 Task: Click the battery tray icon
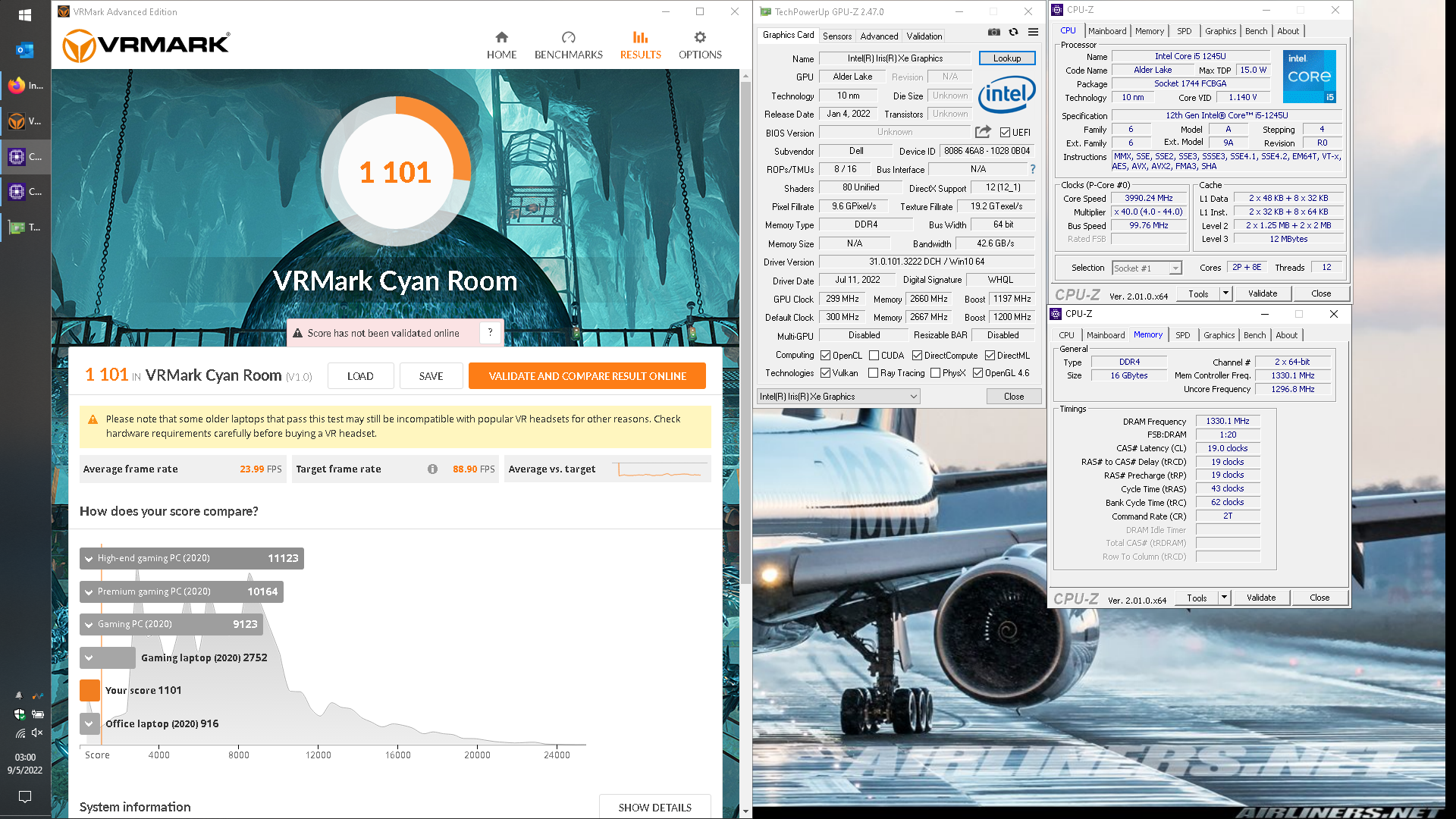pyautogui.click(x=37, y=714)
